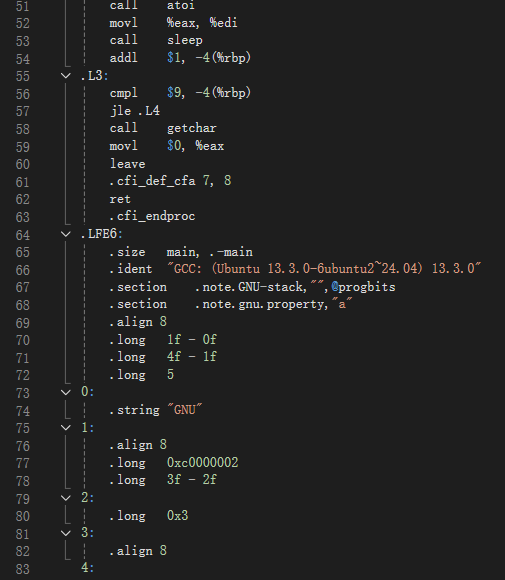Click the .ident GCC version string

tap(324, 269)
